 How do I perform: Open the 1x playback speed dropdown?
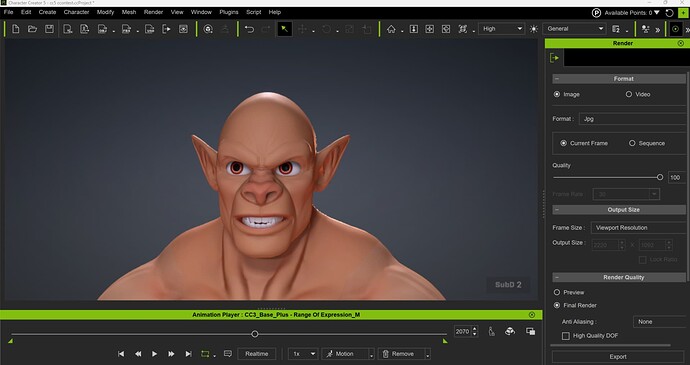[303, 354]
